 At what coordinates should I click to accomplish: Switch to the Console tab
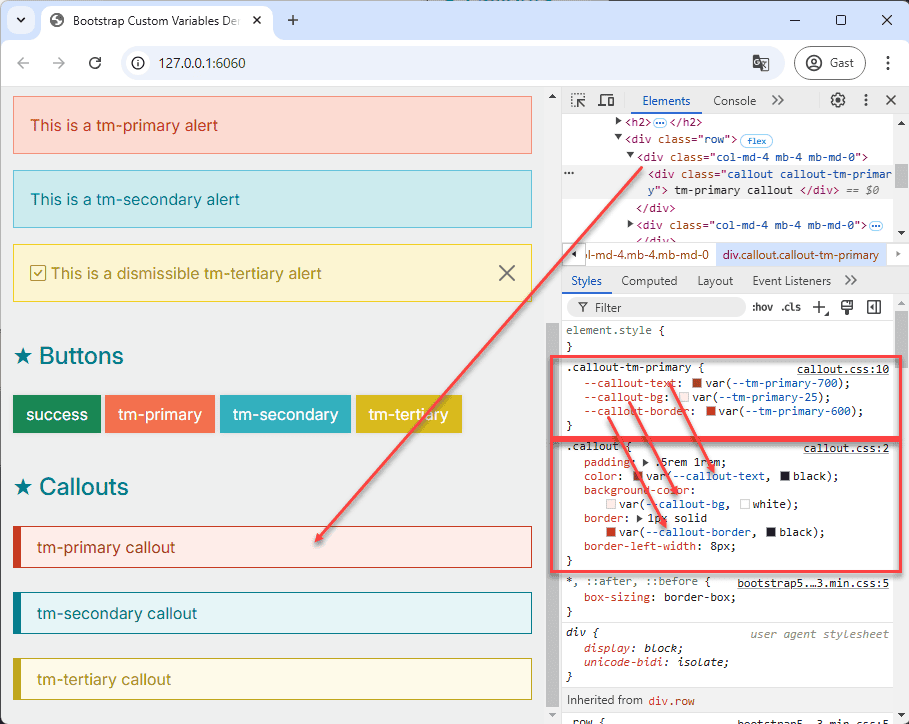click(x=734, y=101)
